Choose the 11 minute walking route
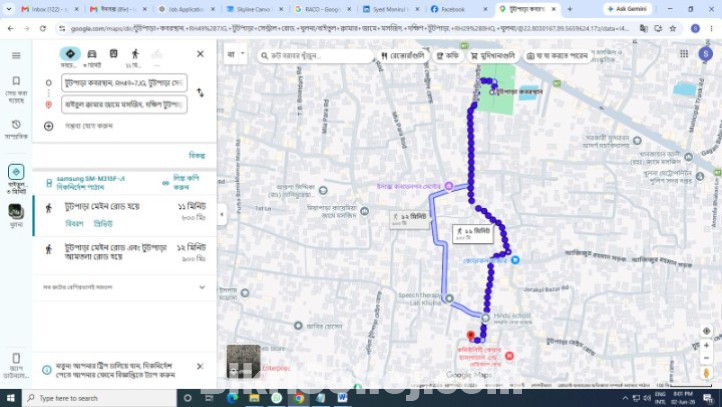Screen dimensions: 722x407 pos(124,215)
